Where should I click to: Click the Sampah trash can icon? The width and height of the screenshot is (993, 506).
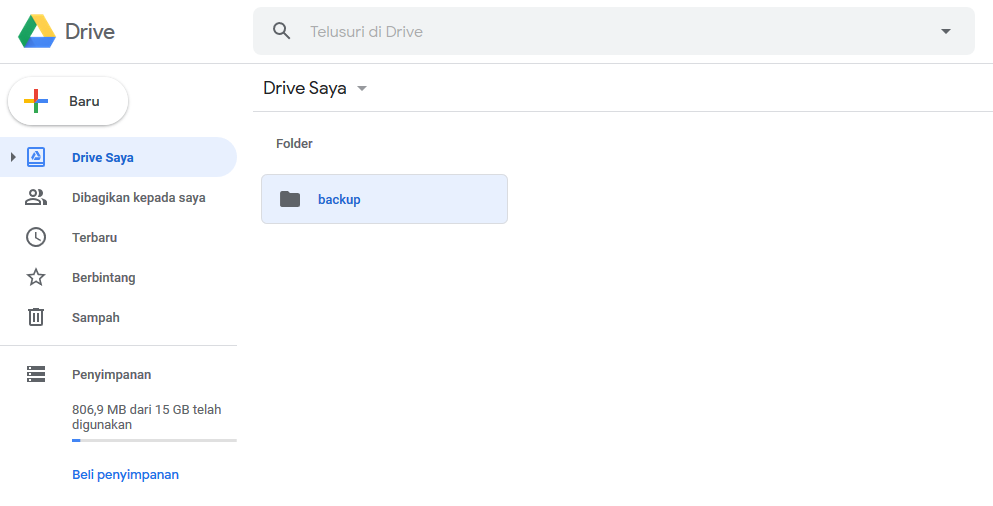36,317
